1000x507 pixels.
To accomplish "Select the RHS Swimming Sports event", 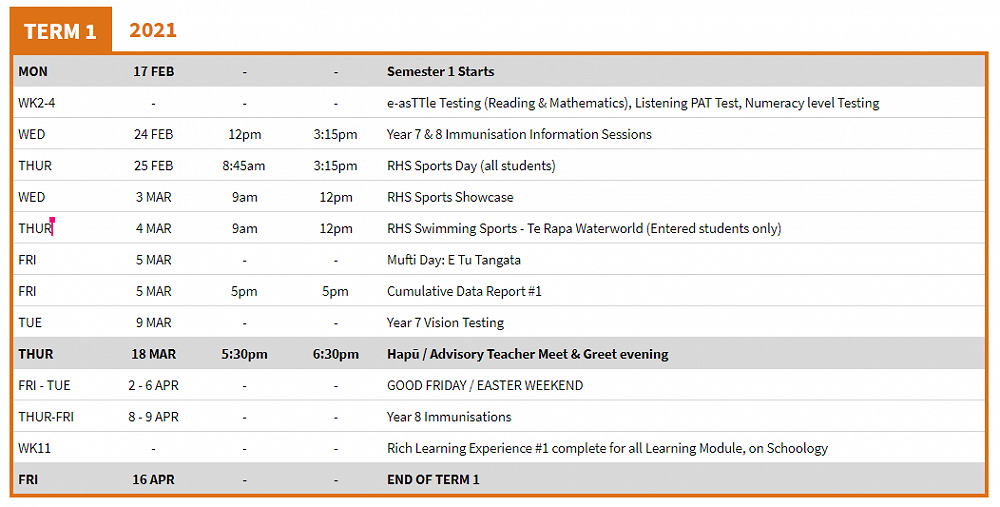I will coord(584,229).
